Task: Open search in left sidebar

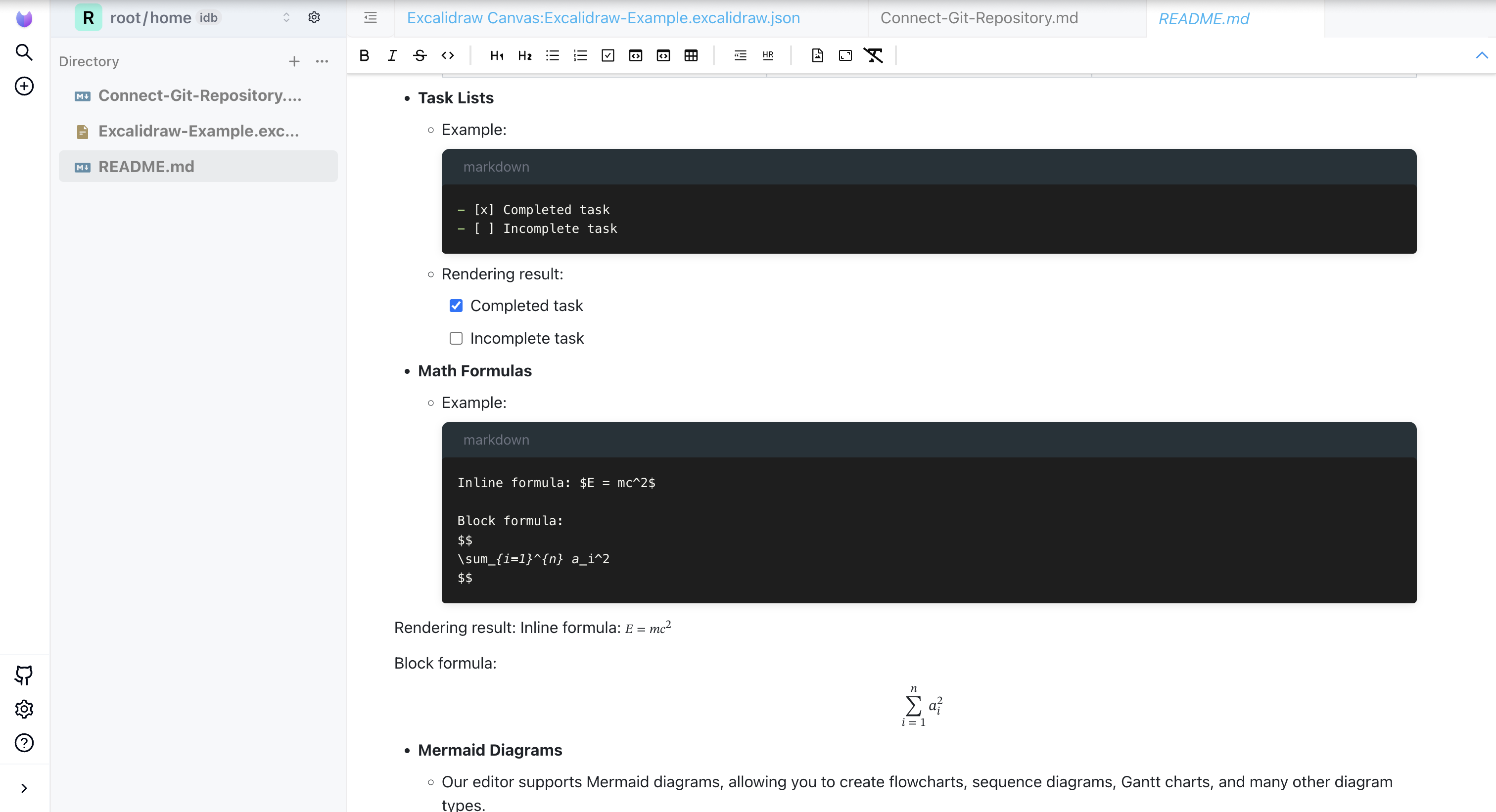Action: click(x=24, y=52)
